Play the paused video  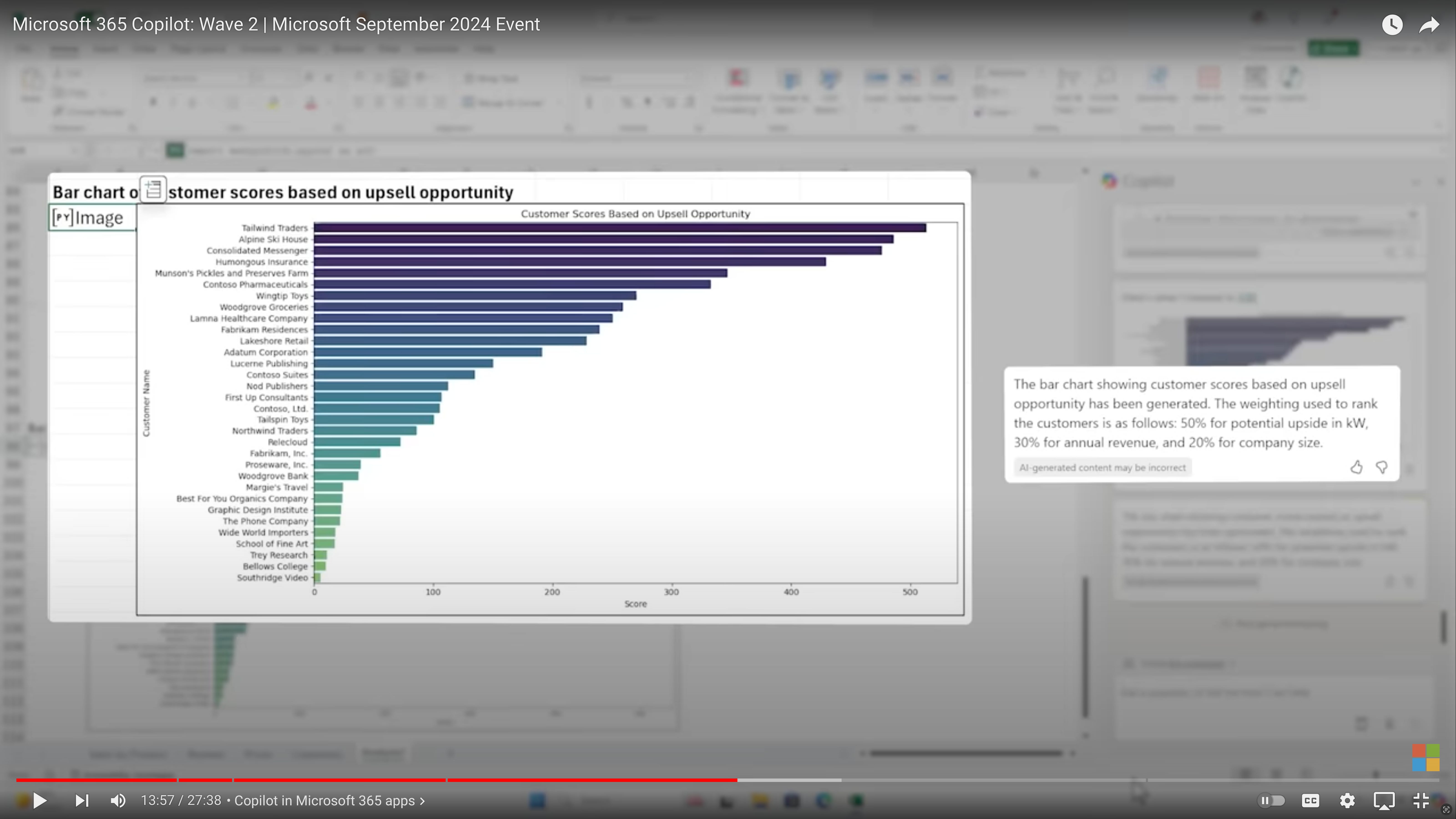tap(40, 800)
